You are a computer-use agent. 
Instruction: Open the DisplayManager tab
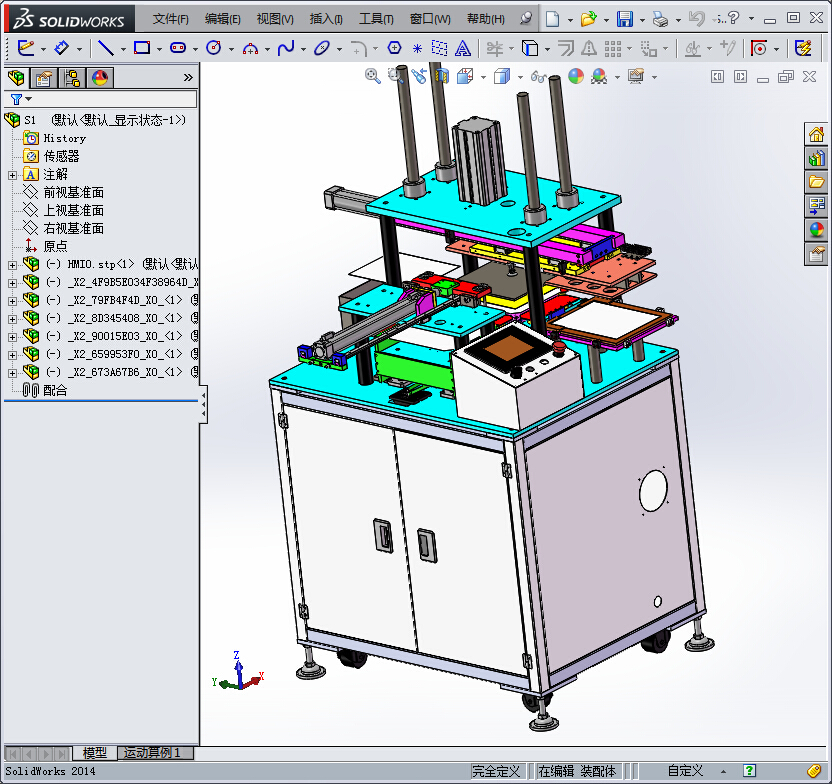(100, 78)
